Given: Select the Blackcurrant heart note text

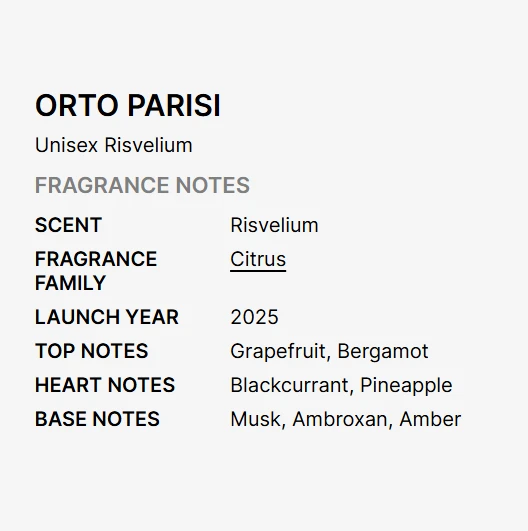Looking at the screenshot, I should tap(289, 385).
